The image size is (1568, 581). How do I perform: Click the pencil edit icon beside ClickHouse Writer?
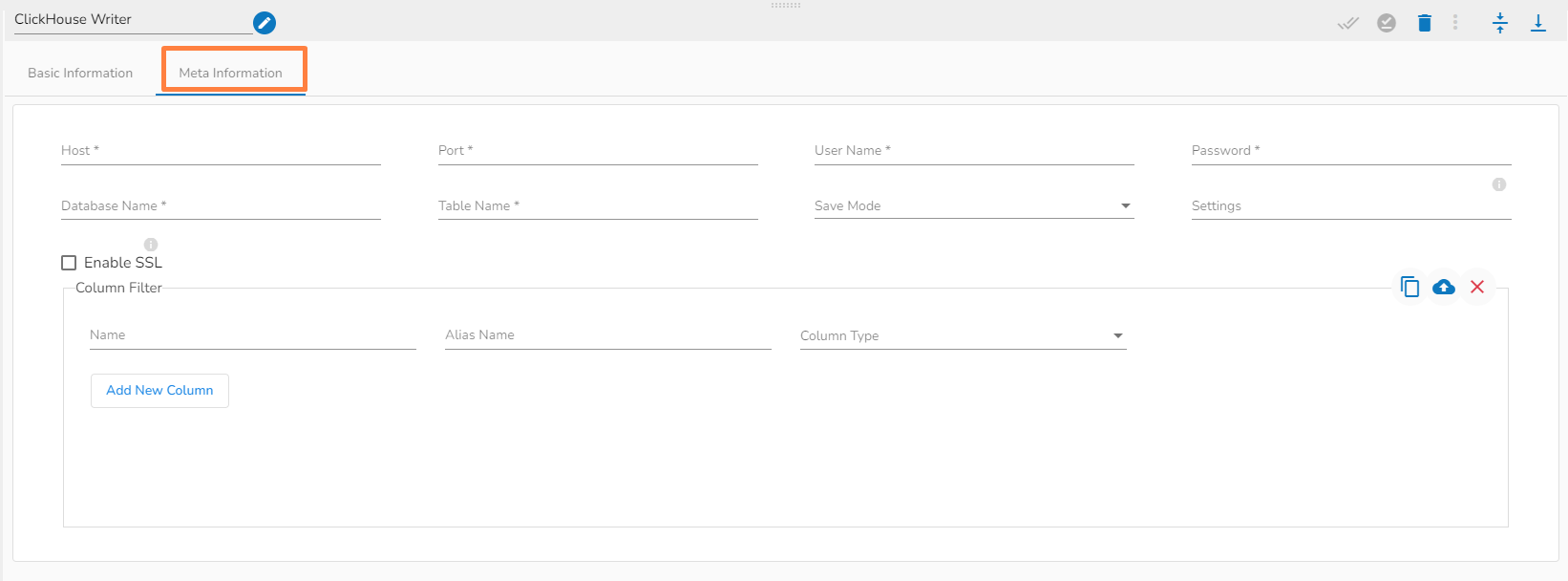tap(265, 23)
